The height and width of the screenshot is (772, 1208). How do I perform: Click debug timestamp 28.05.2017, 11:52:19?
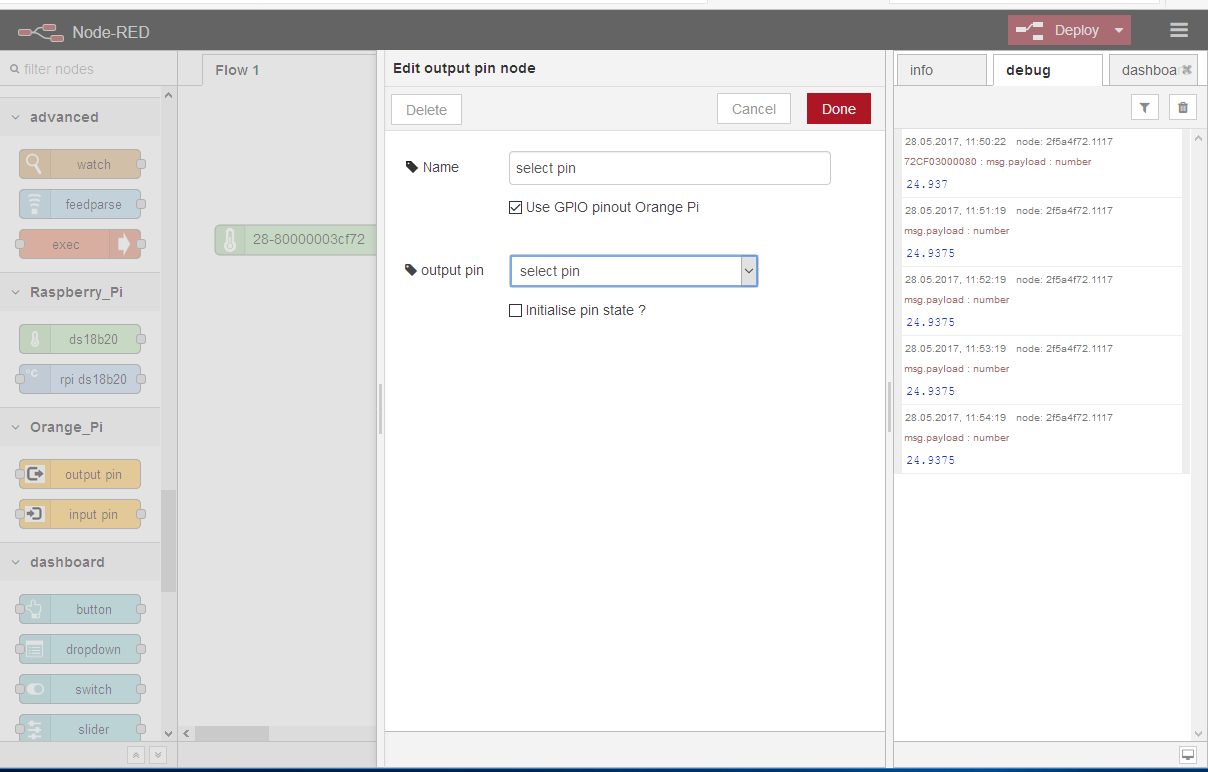pos(955,280)
